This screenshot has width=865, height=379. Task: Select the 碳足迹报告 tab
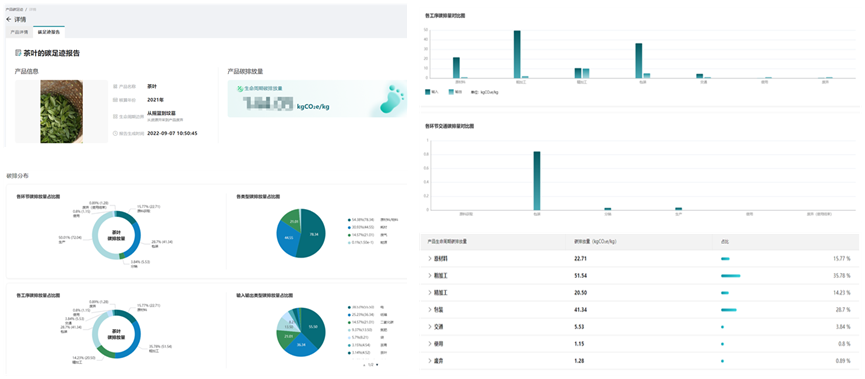point(49,32)
